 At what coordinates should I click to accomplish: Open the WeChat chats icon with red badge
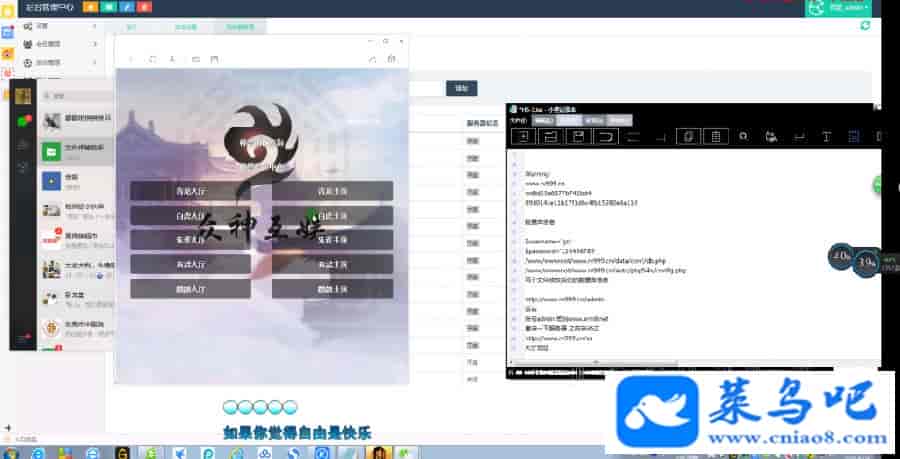22,121
